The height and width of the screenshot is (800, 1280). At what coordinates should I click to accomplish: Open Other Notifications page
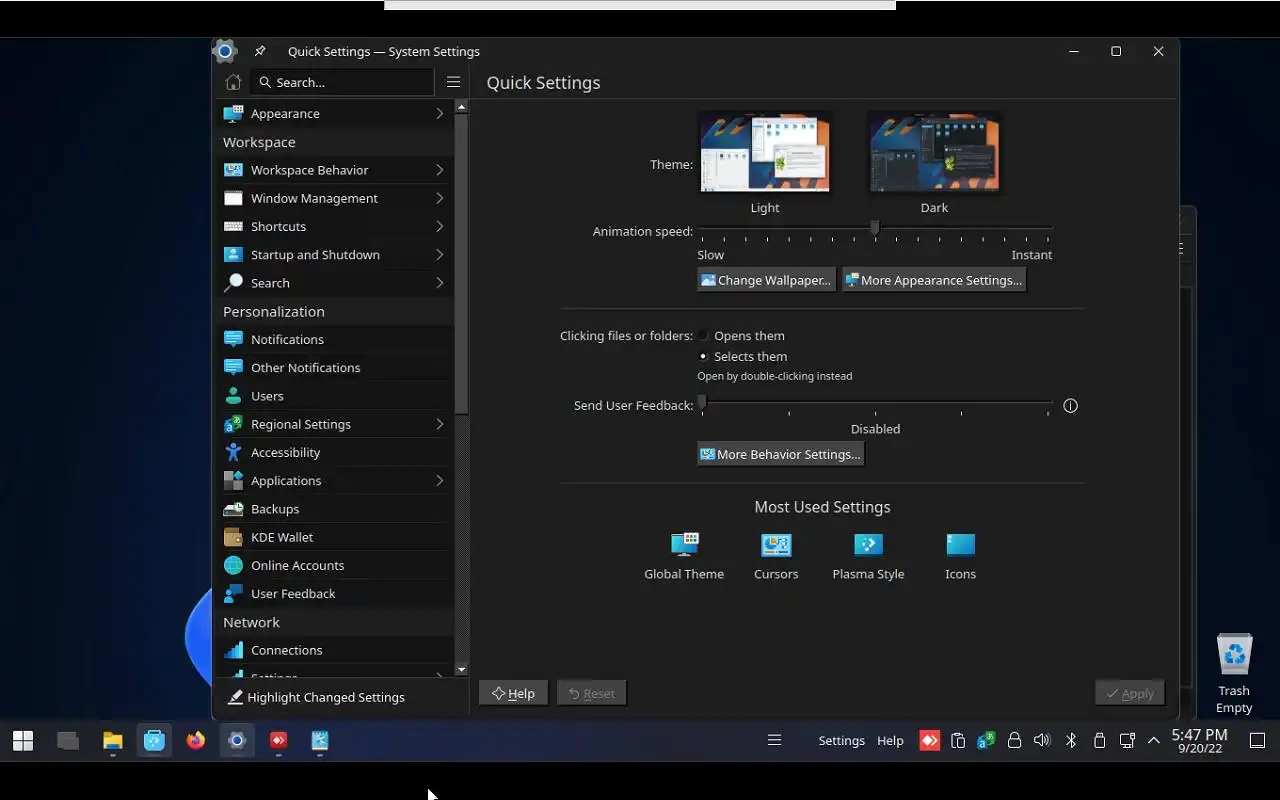[333, 367]
